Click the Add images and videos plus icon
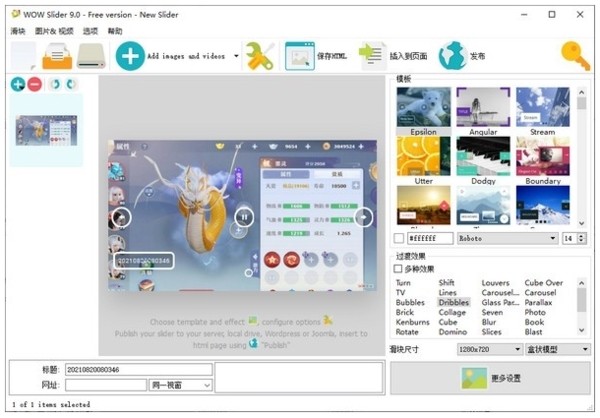The height and width of the screenshot is (418, 600). pyautogui.click(x=130, y=55)
